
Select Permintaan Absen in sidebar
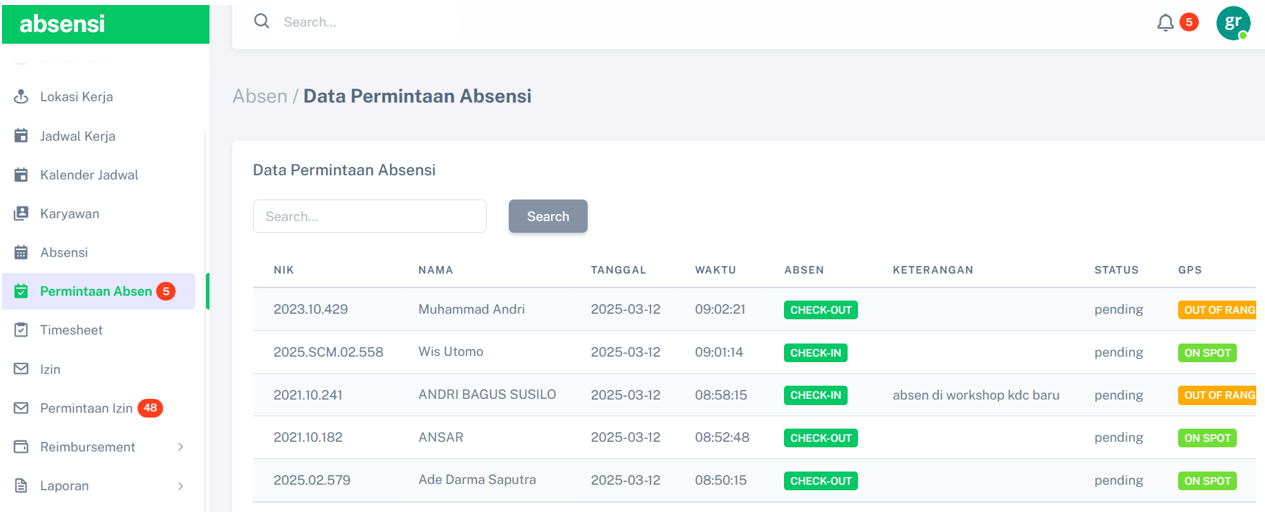click(96, 292)
